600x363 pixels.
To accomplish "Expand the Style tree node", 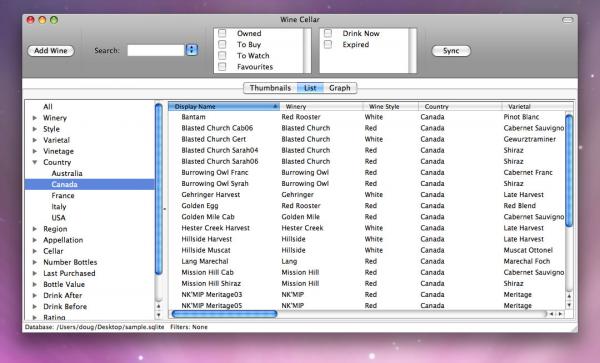I will [x=34, y=129].
